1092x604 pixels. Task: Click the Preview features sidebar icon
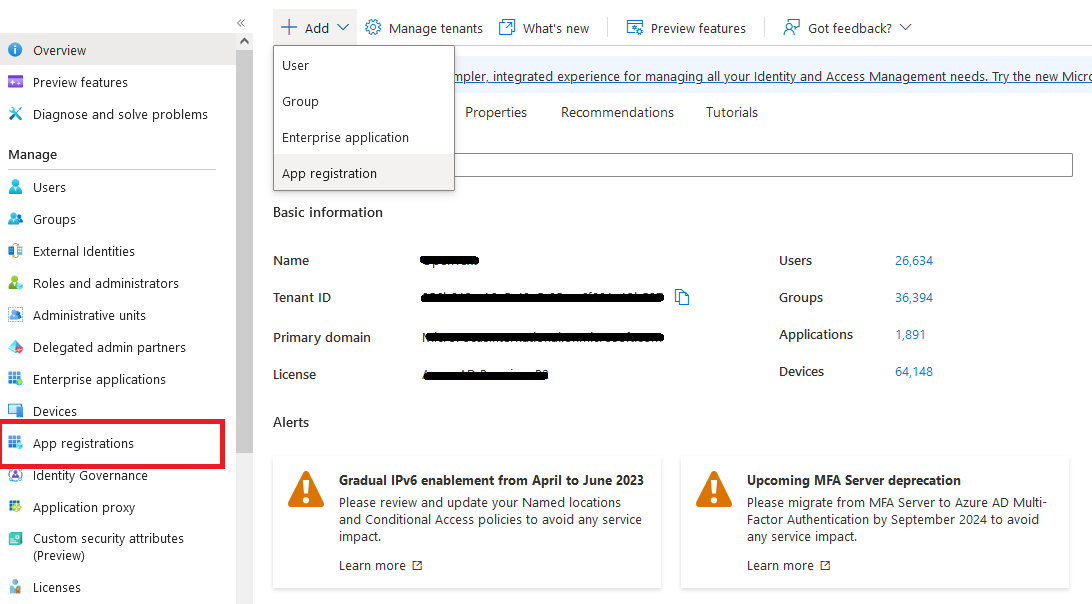pos(15,82)
